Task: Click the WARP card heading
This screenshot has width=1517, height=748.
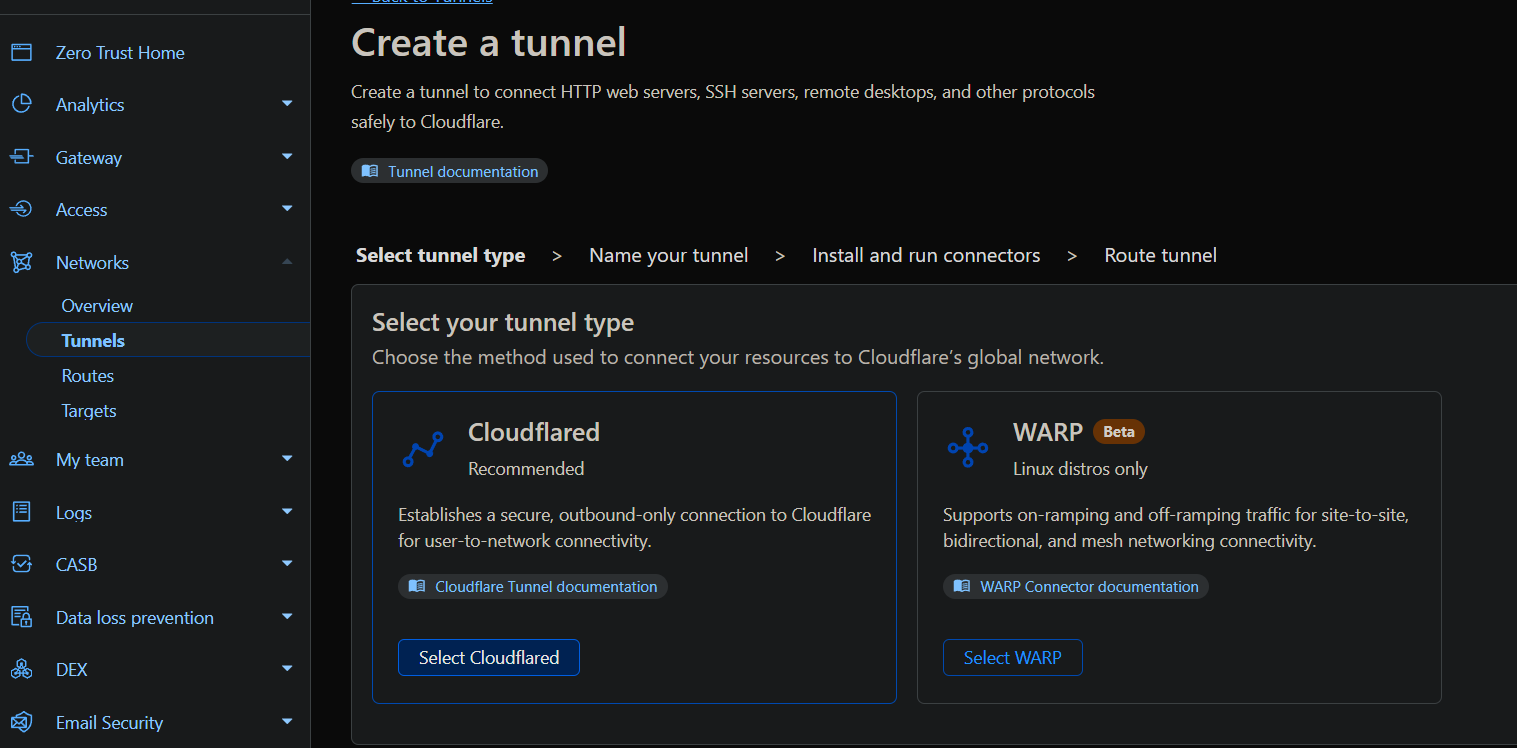Action: click(x=1048, y=432)
